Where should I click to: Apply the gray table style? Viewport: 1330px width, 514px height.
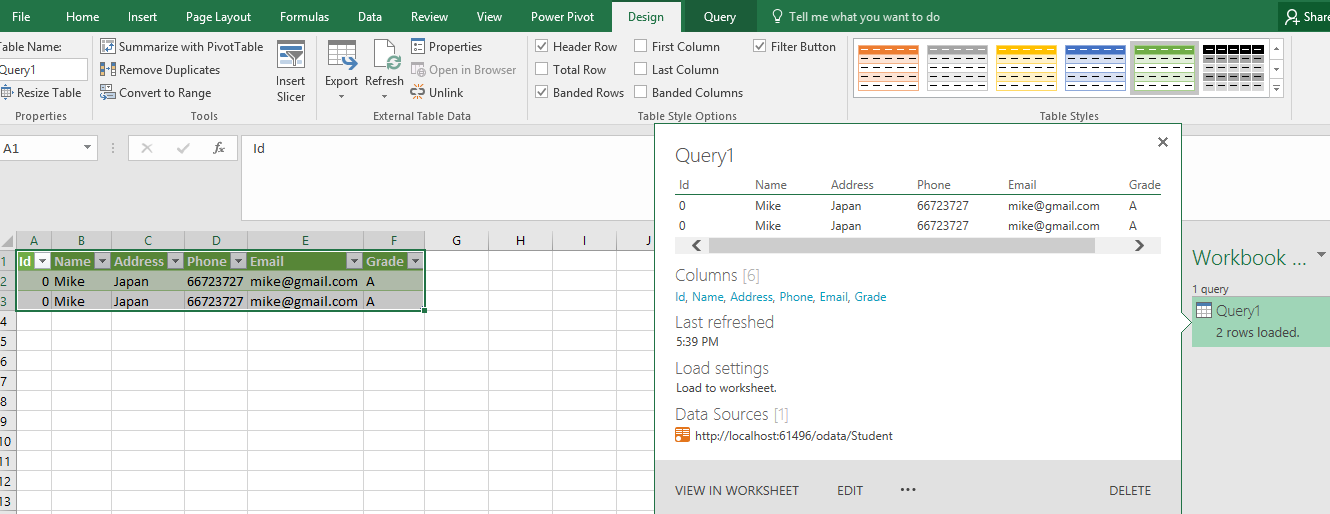(x=957, y=68)
